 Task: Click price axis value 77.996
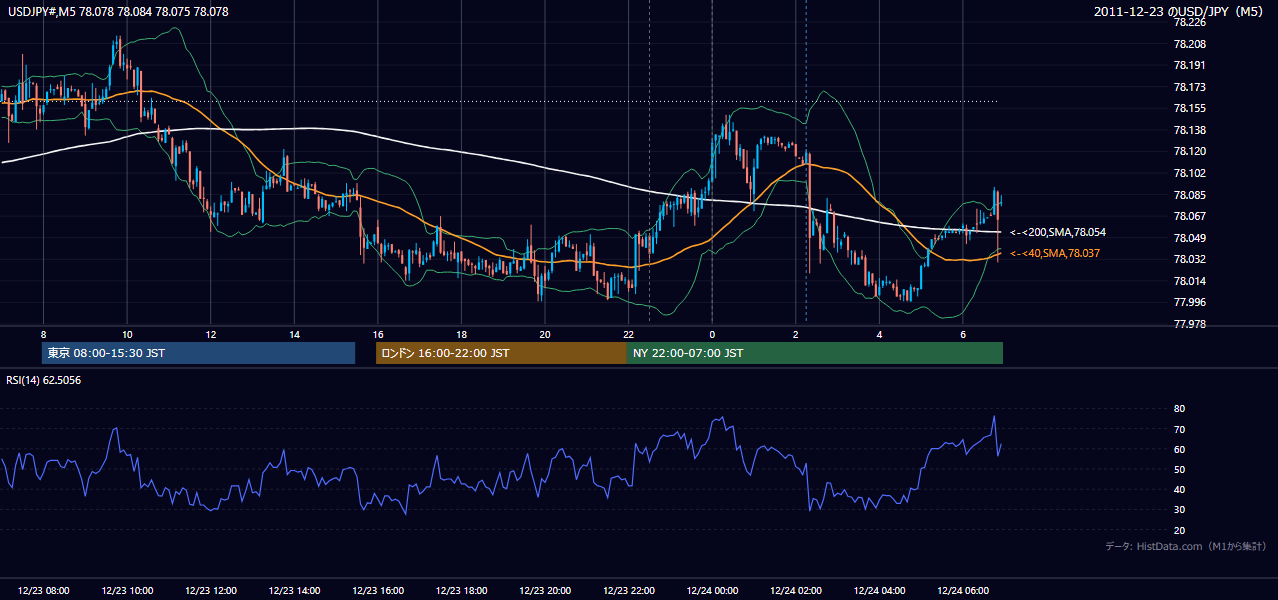[1189, 302]
